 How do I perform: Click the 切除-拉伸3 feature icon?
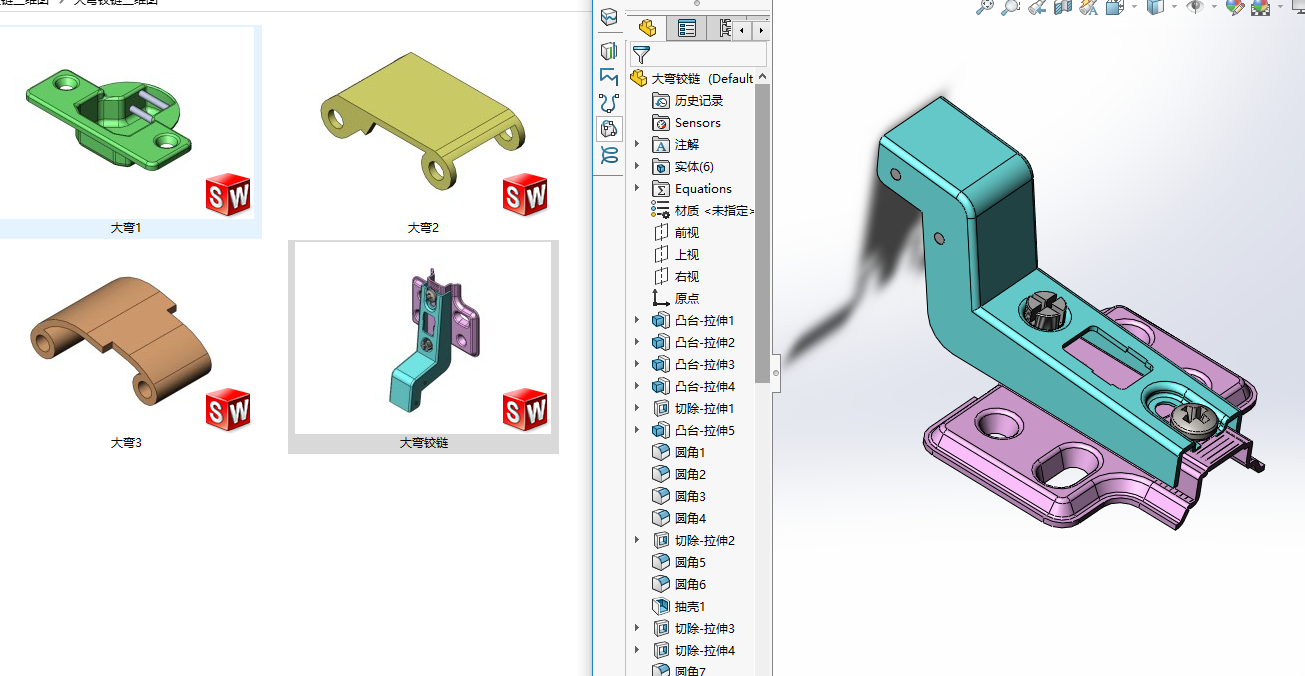(x=661, y=628)
